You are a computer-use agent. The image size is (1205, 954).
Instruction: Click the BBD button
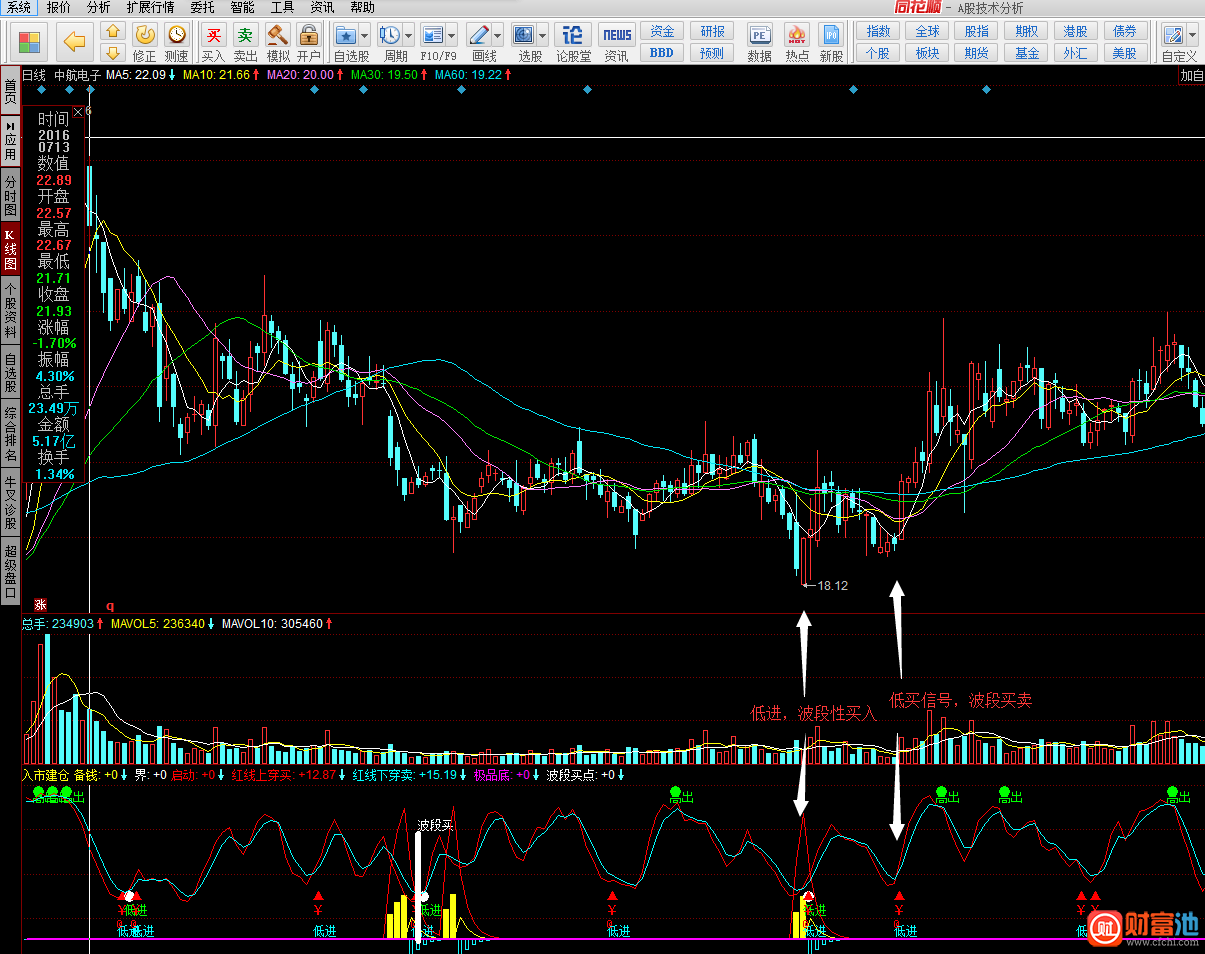coord(662,52)
